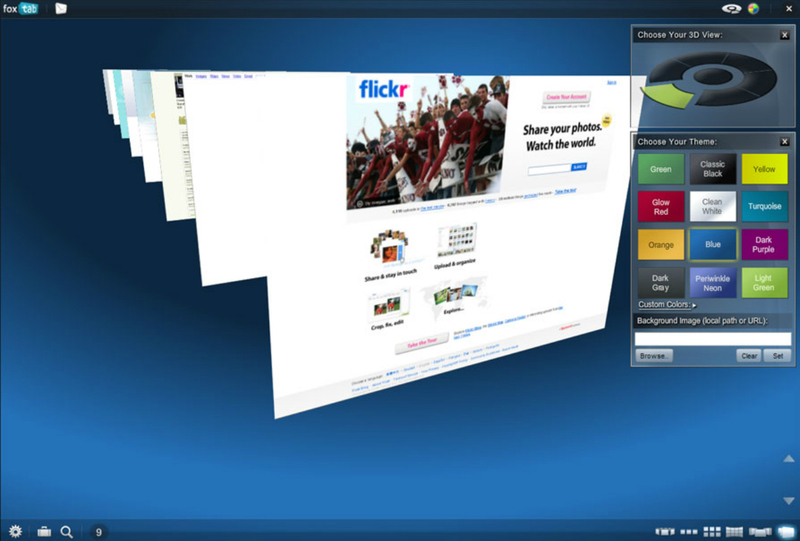The height and width of the screenshot is (541, 800).
Task: Open FoxTab settings gear icon
Action: (15, 531)
